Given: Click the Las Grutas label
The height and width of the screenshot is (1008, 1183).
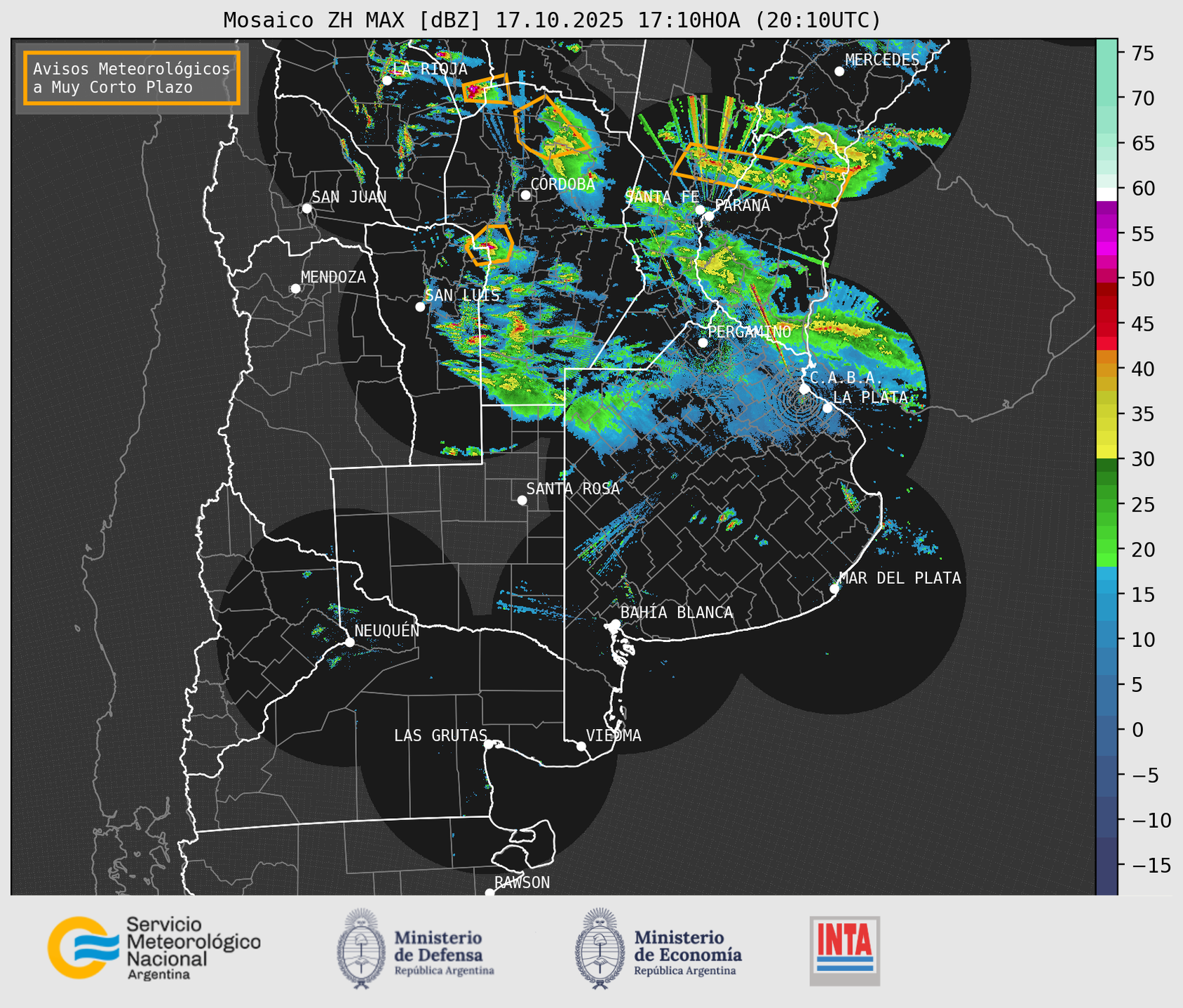Looking at the screenshot, I should (440, 735).
